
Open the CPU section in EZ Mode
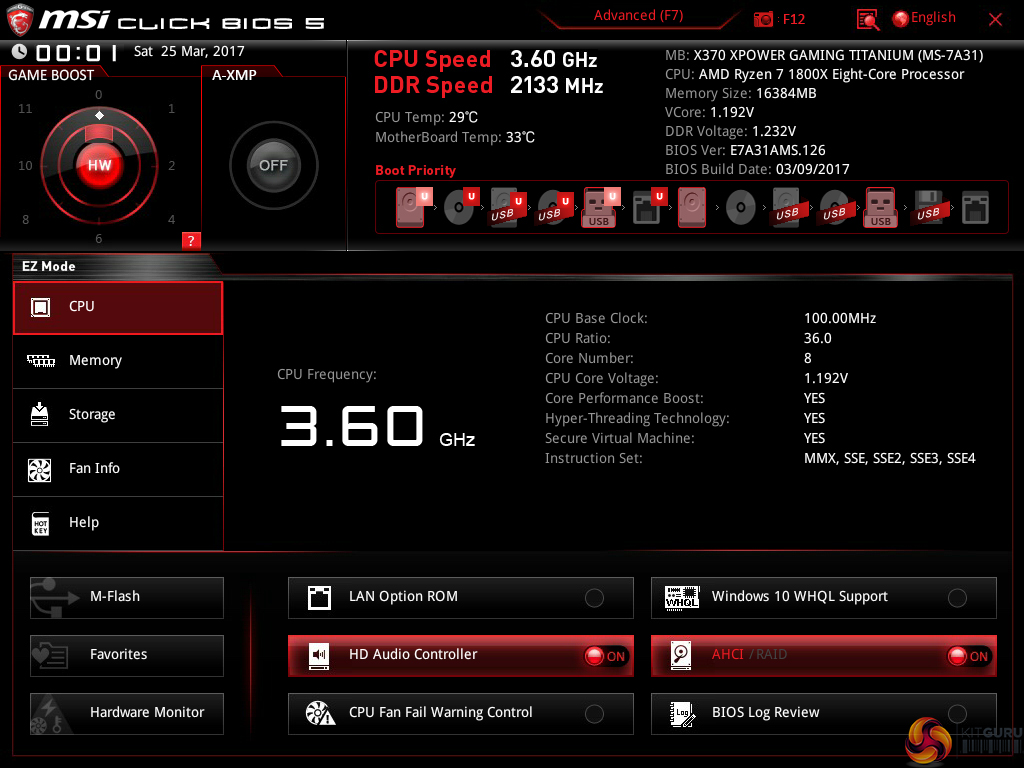click(118, 308)
